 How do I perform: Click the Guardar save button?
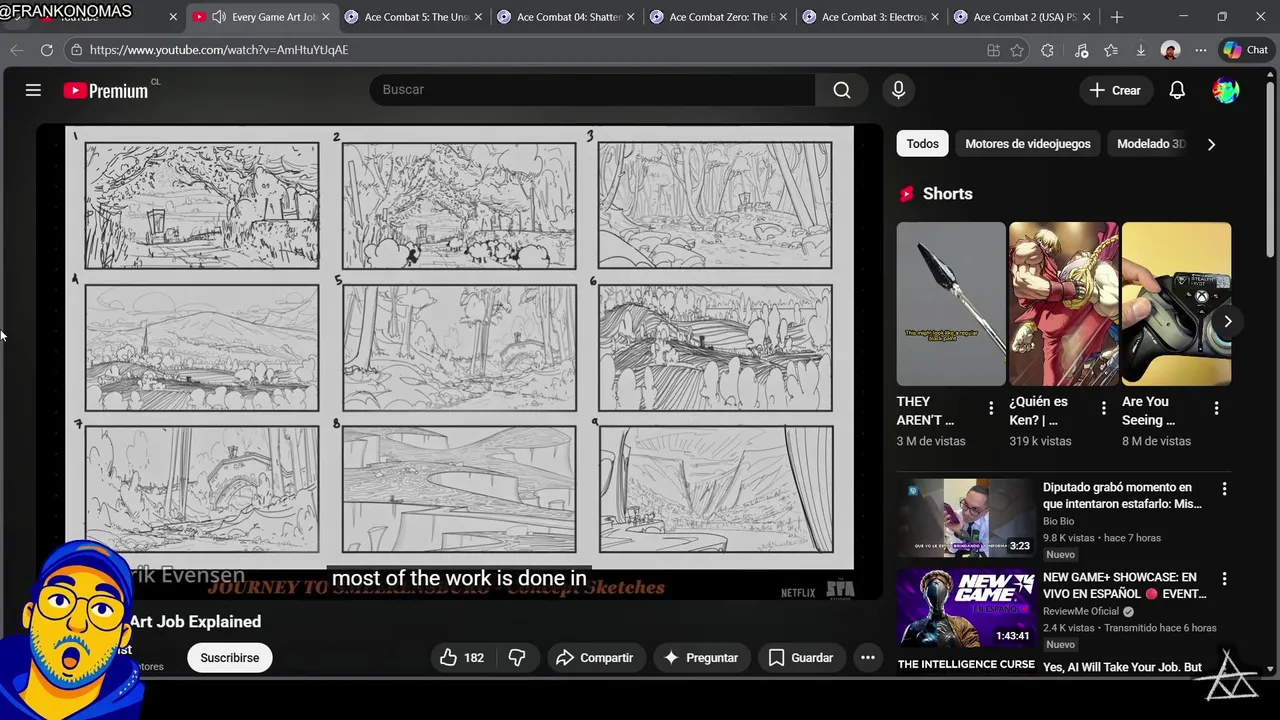[x=801, y=657]
